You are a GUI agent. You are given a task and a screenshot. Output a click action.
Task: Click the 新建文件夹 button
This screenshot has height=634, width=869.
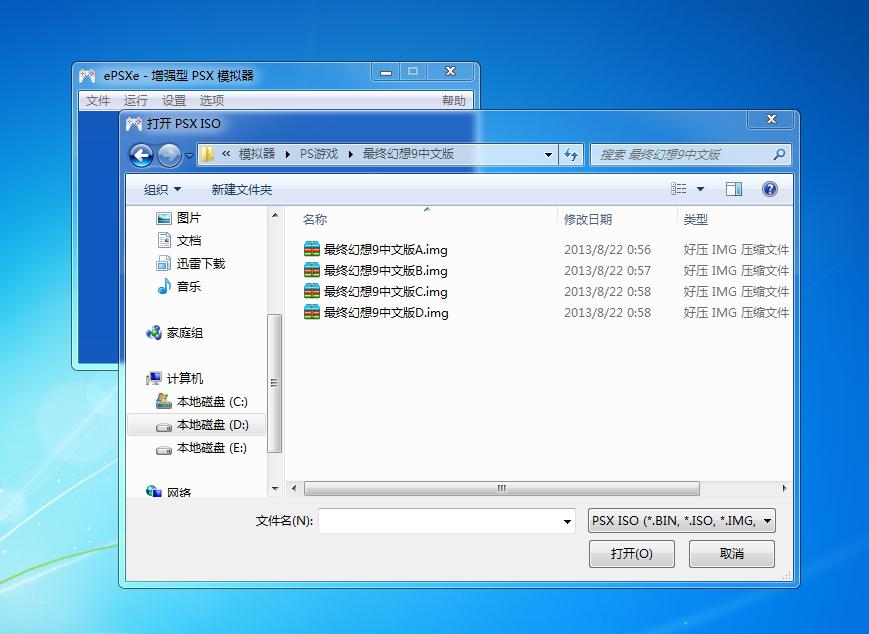(242, 190)
